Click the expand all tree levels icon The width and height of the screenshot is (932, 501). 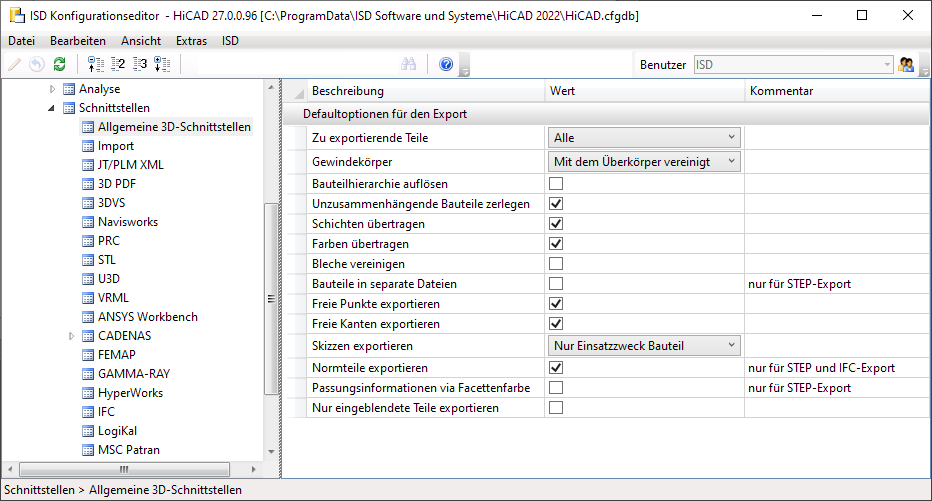tap(162, 64)
